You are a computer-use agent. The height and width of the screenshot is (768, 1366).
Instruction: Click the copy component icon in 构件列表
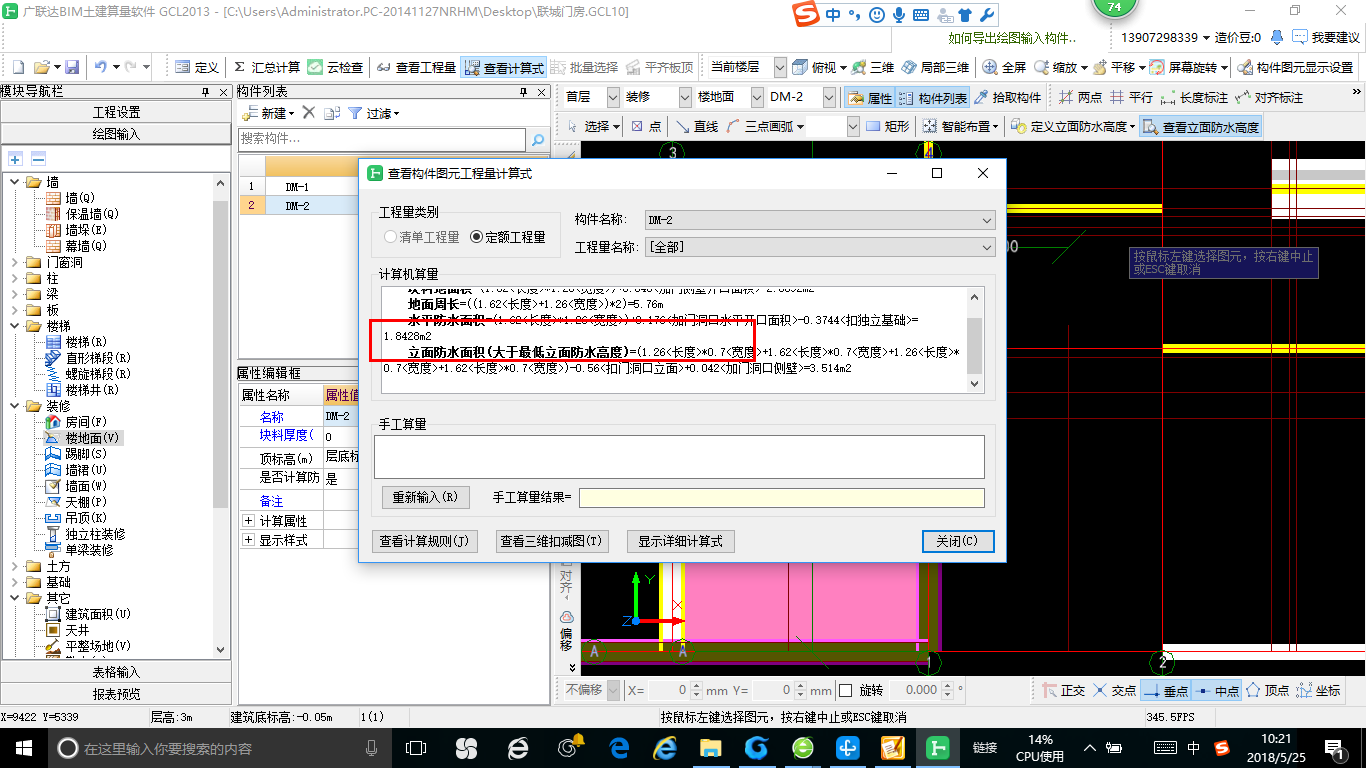331,113
